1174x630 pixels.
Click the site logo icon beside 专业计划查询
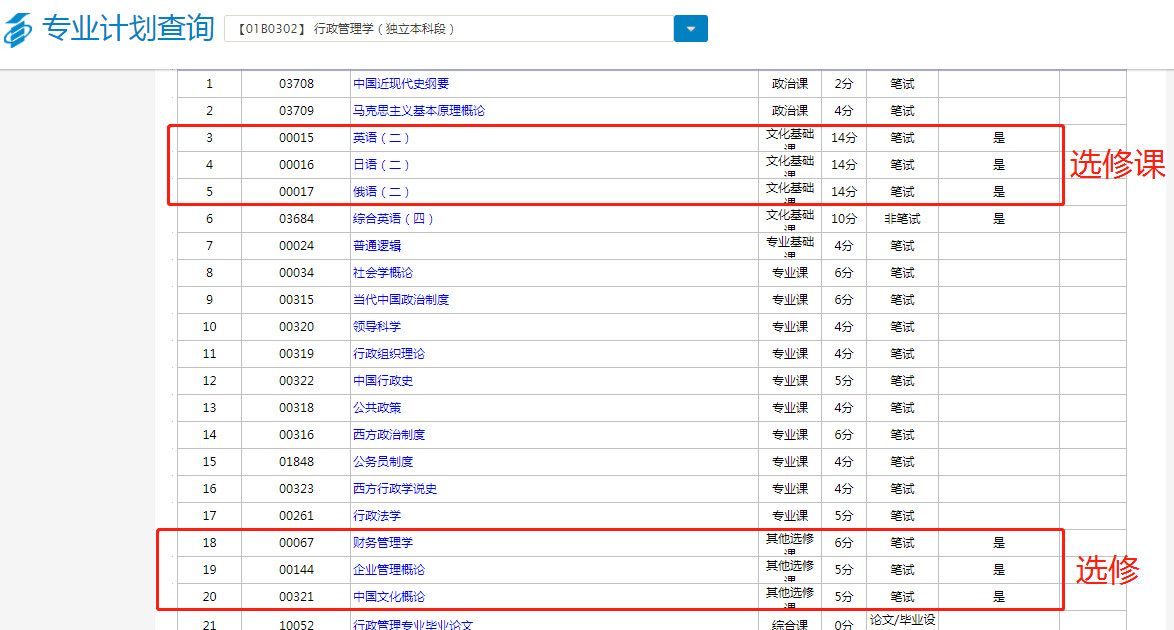18,30
